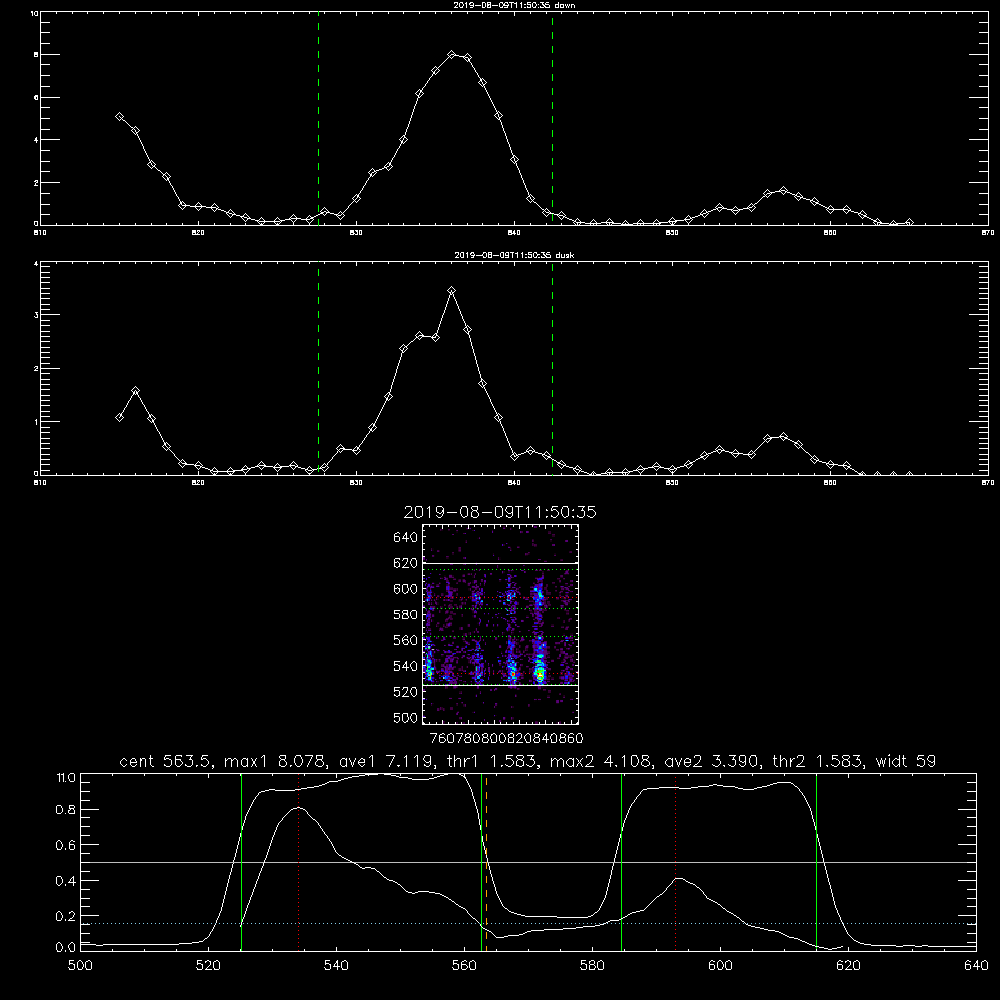The height and width of the screenshot is (1000, 1000).
Task: Click the orange dashed vertical line in the bottom plot
Action: (x=487, y=861)
